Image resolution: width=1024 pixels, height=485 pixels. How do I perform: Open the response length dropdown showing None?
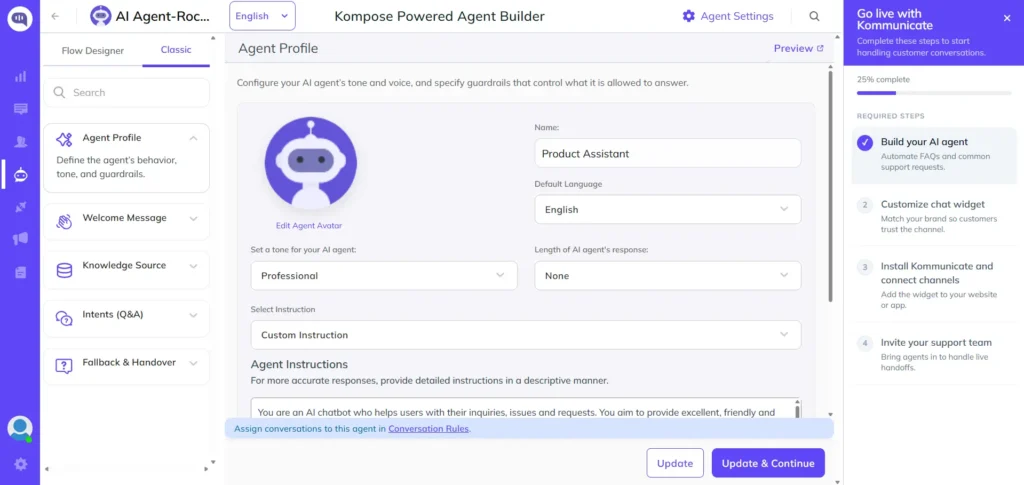667,275
